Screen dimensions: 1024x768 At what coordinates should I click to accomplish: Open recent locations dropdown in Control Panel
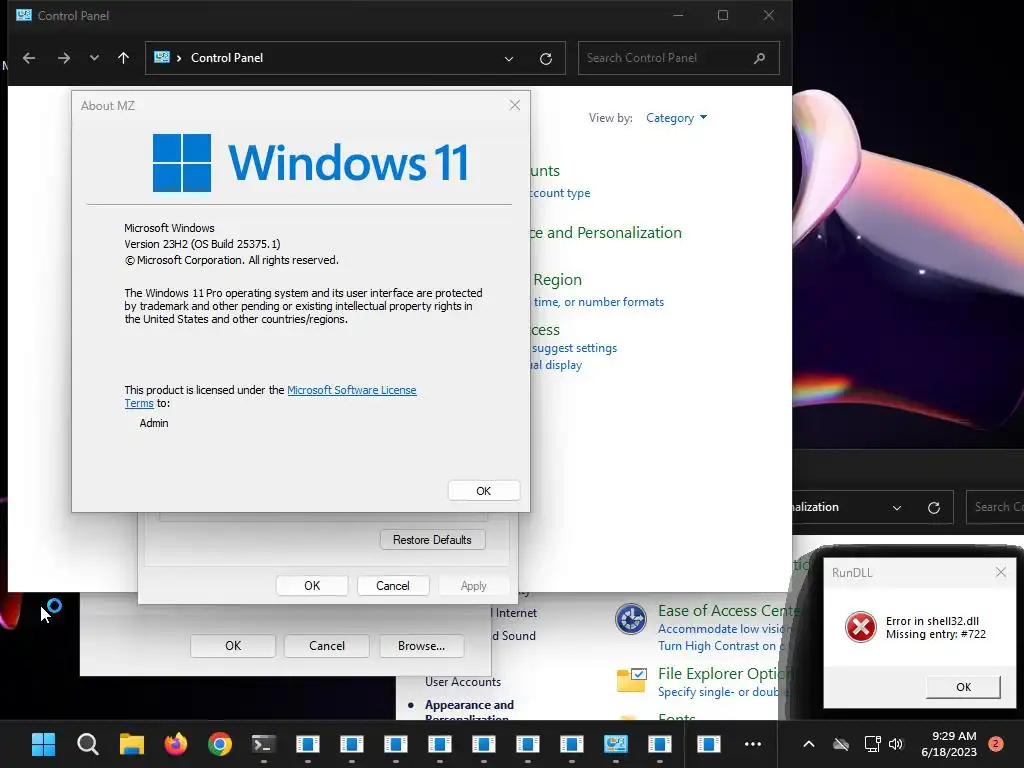coord(94,57)
